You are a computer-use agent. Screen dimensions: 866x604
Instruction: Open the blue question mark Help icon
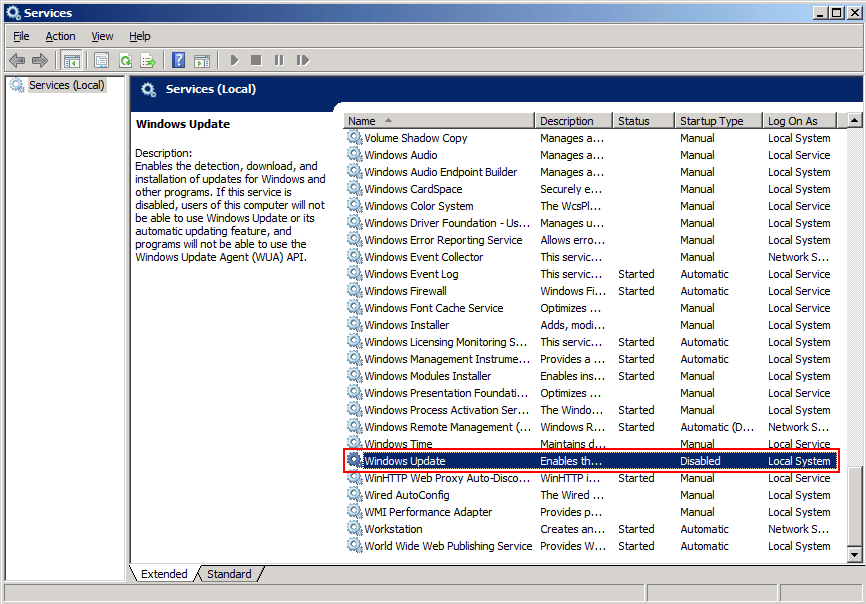click(x=178, y=60)
